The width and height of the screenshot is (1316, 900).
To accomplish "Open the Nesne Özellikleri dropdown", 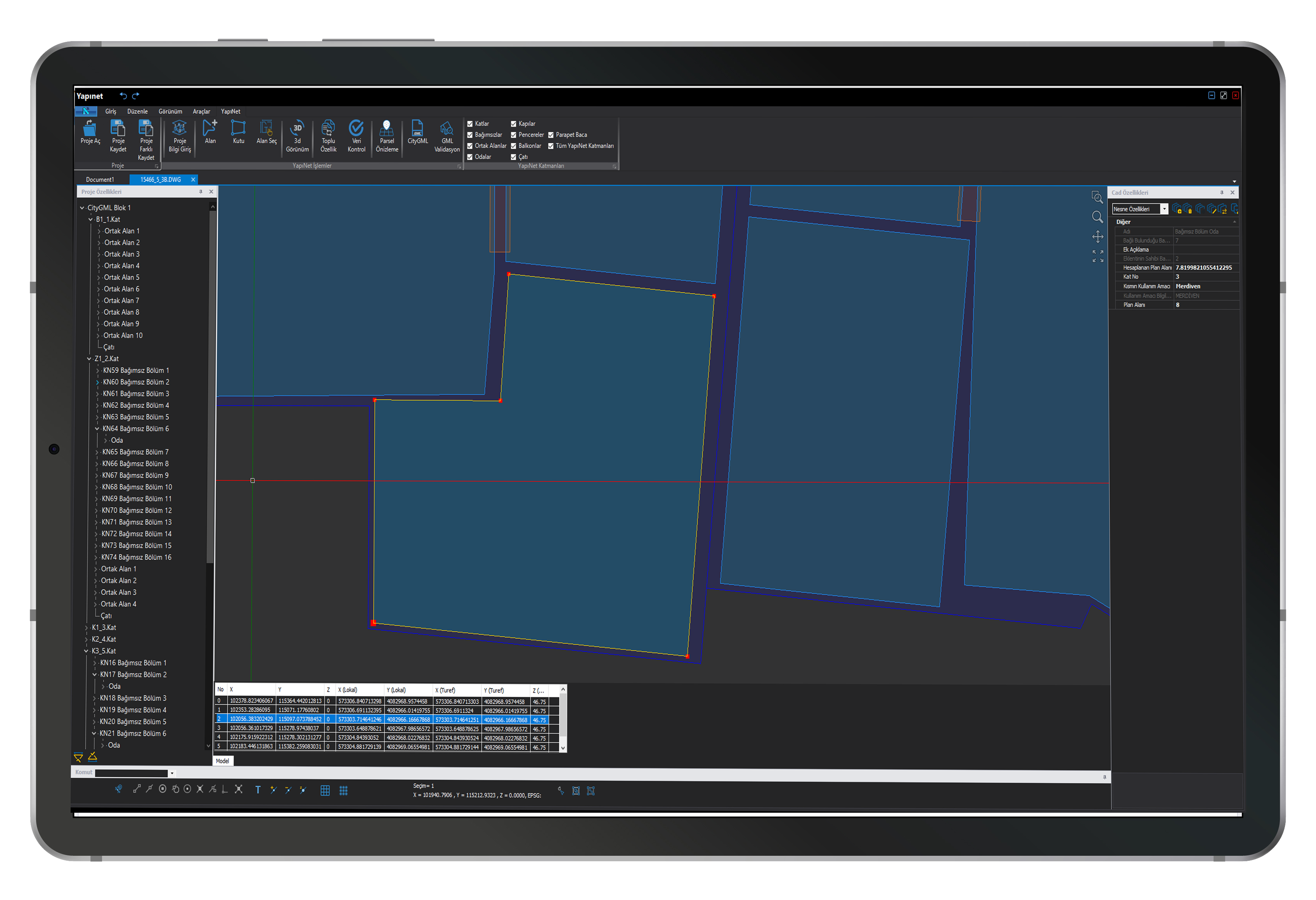I will 1165,209.
